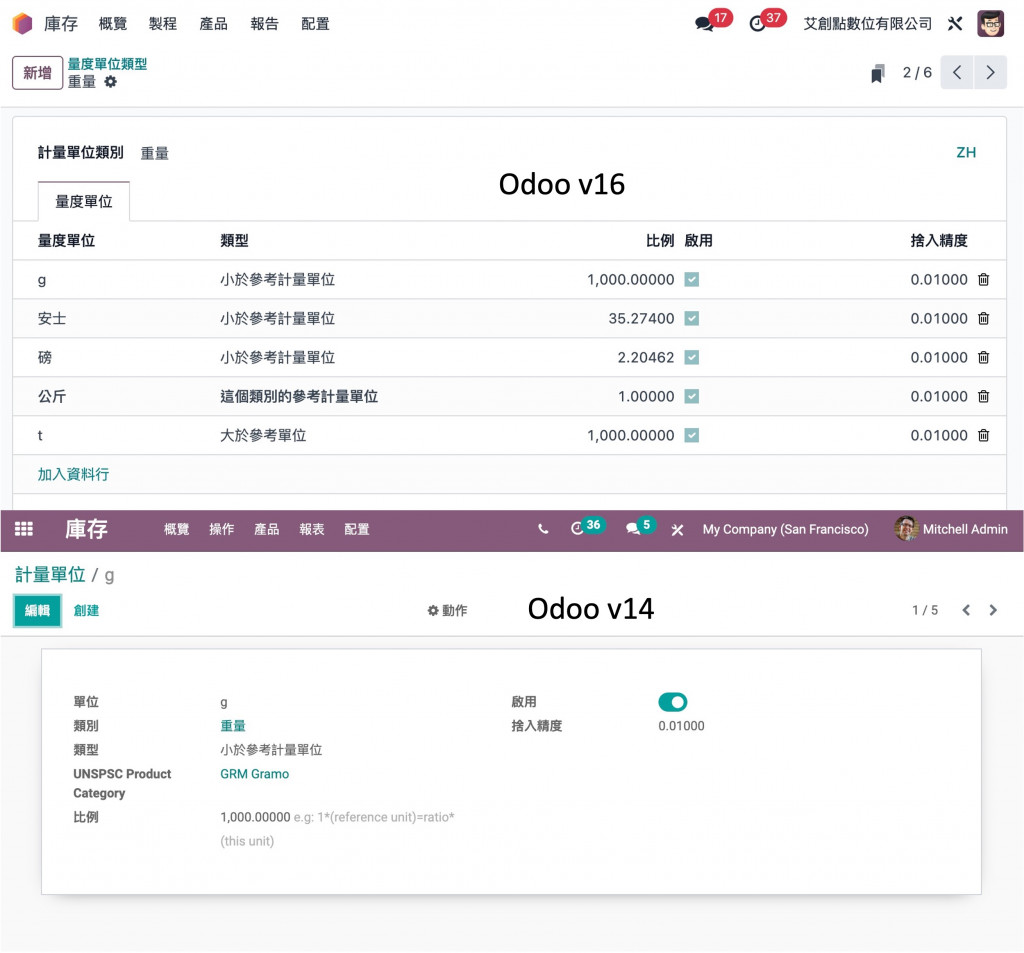Open the v14 apps grid menu icon
The width and height of the screenshot is (1024, 953).
[24, 529]
